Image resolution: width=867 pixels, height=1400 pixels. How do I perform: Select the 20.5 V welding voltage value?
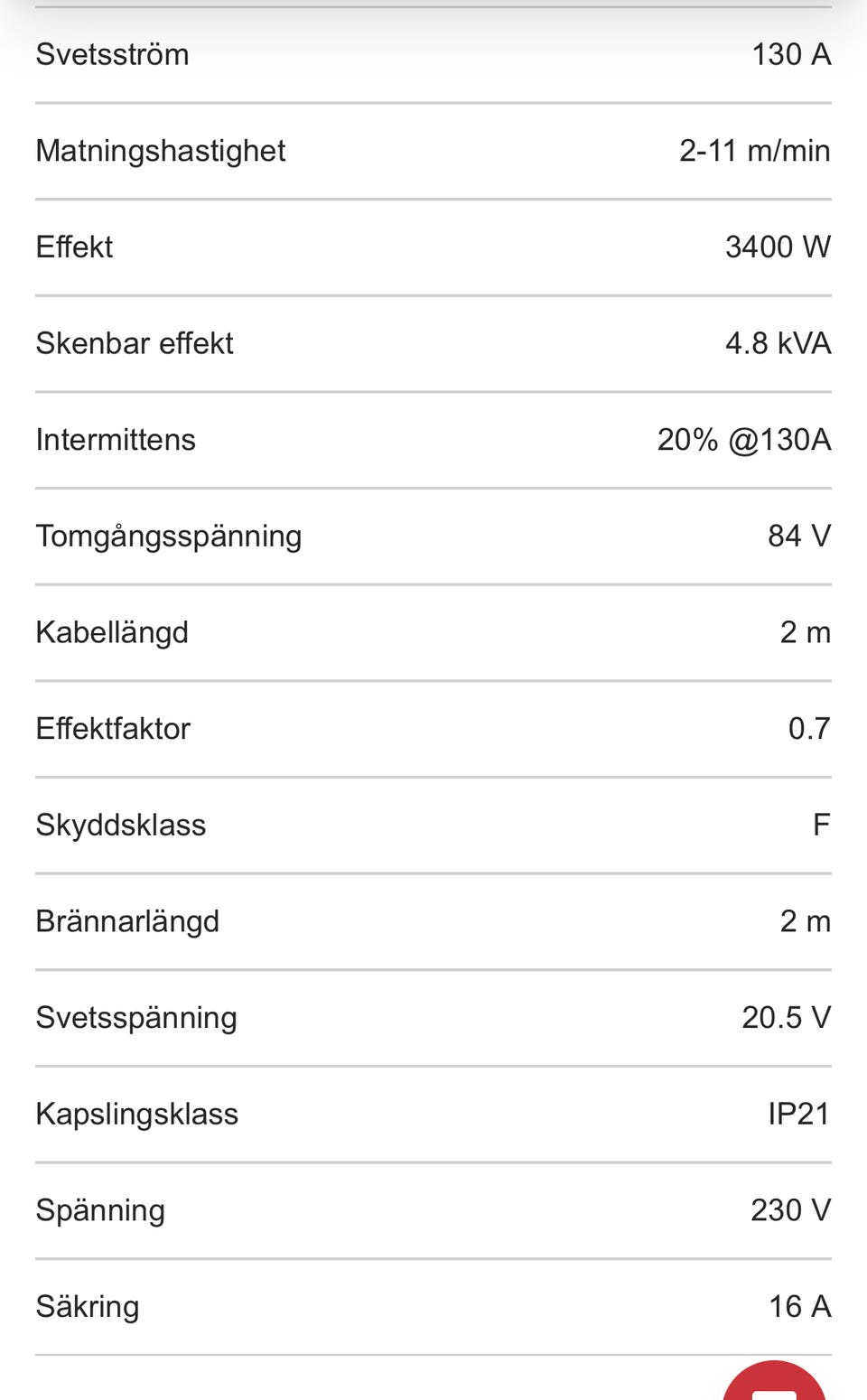[786, 1018]
